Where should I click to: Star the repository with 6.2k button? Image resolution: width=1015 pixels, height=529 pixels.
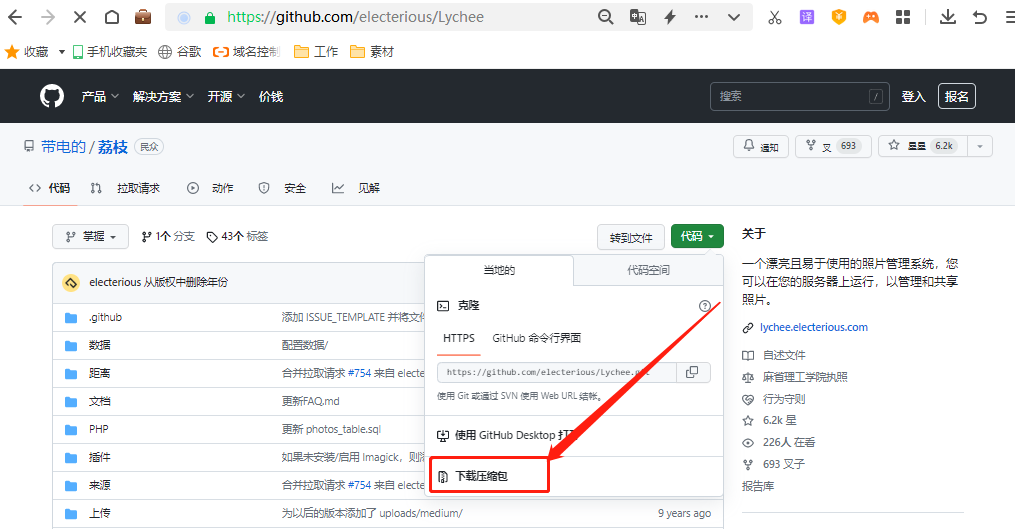tap(922, 146)
